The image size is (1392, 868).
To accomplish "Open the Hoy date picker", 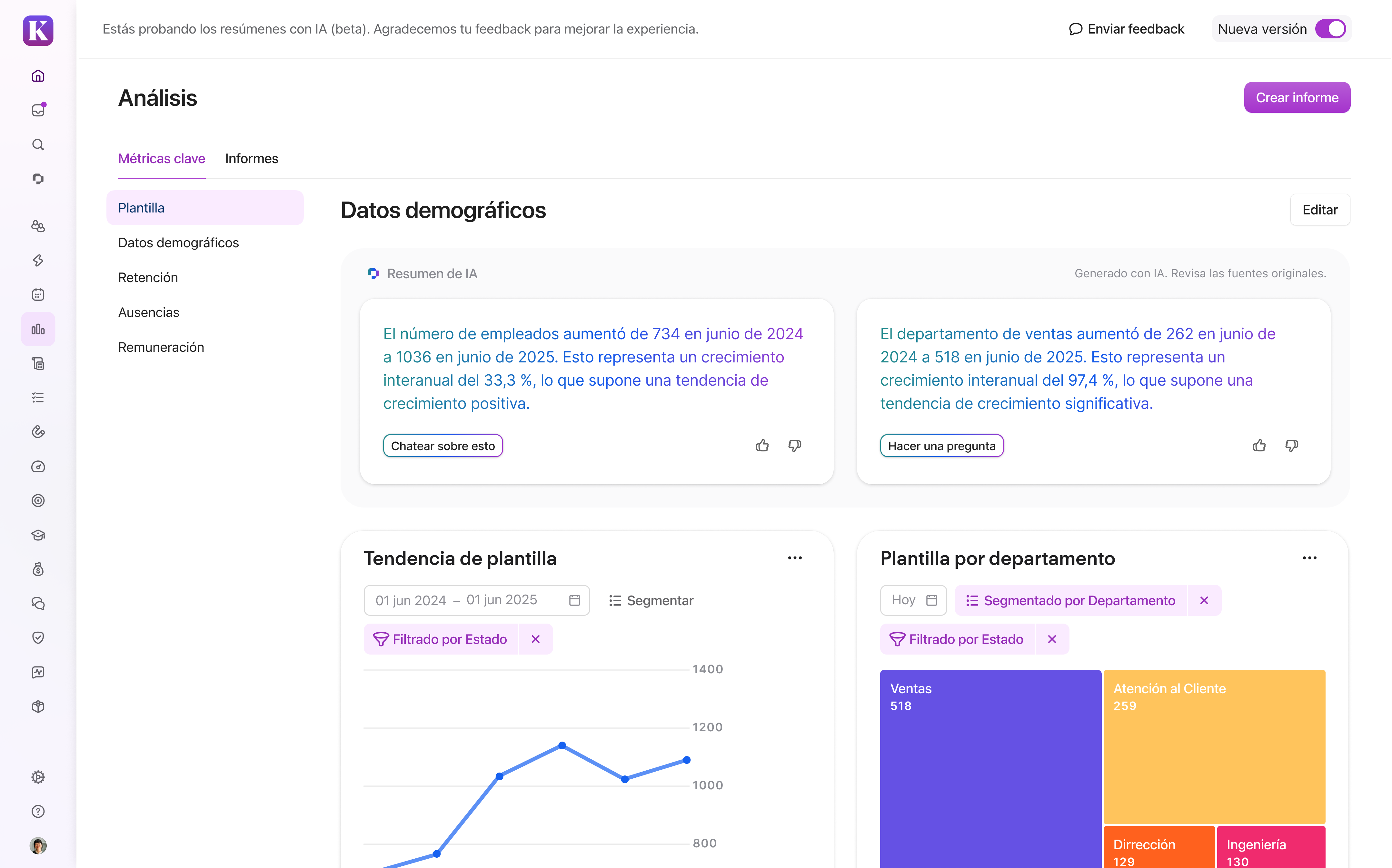I will tap(913, 600).
